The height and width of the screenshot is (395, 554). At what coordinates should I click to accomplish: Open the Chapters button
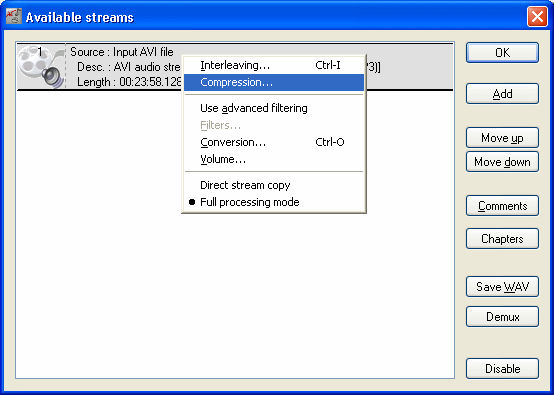pos(502,239)
